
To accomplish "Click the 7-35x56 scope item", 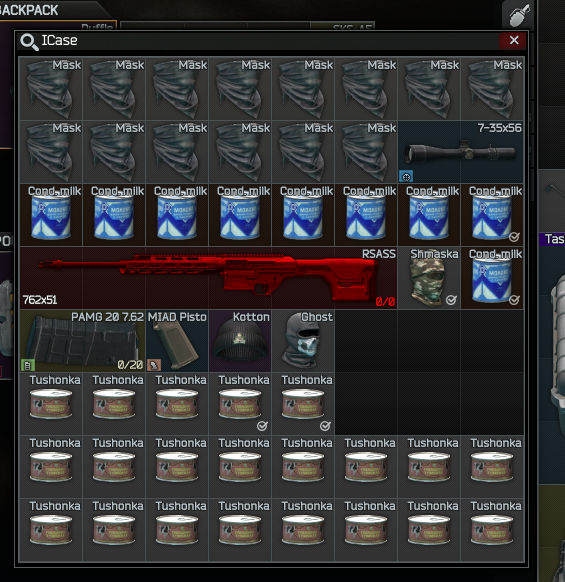I will 461,152.
